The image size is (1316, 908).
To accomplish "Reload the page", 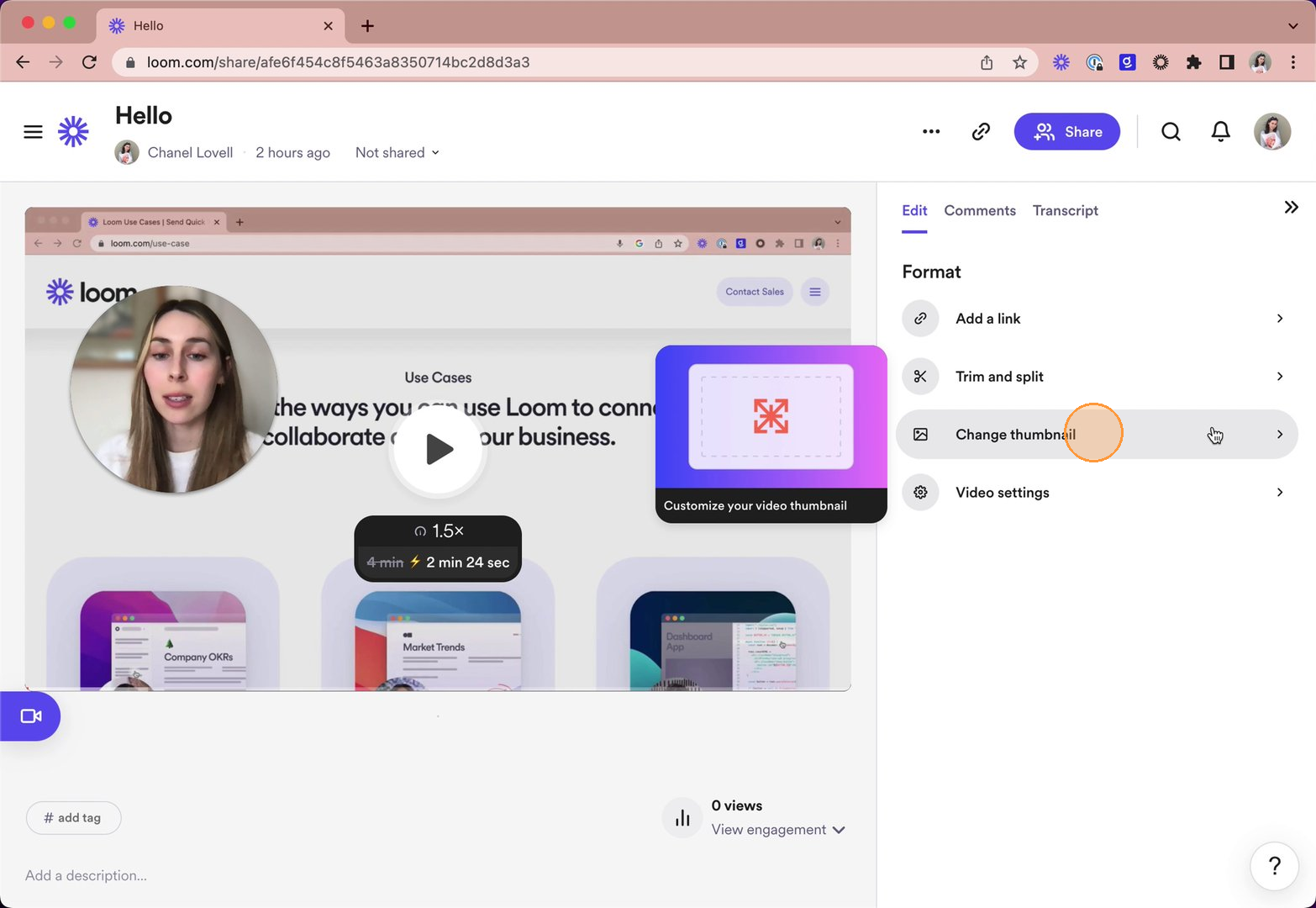I will [89, 62].
